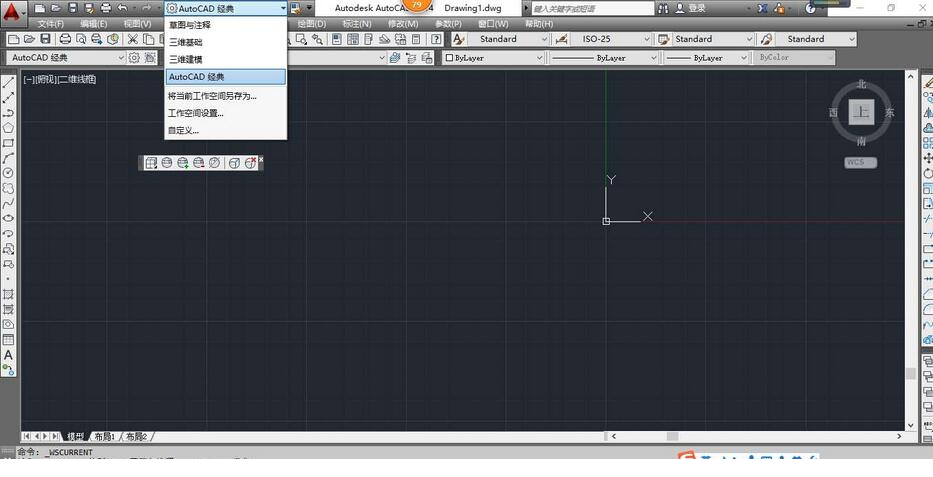Click the help question mark in standard toolbar
The height and width of the screenshot is (477, 933).
coord(436,39)
